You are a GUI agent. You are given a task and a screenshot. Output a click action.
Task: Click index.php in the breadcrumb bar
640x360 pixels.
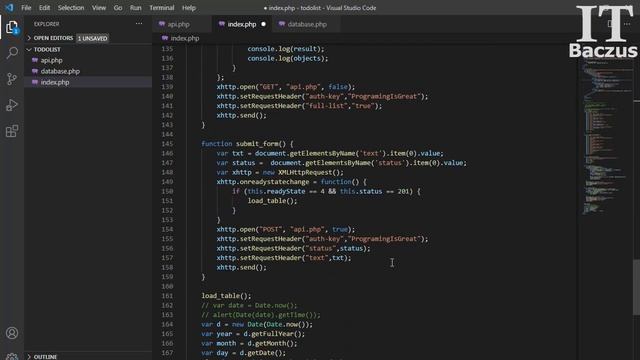(x=184, y=38)
